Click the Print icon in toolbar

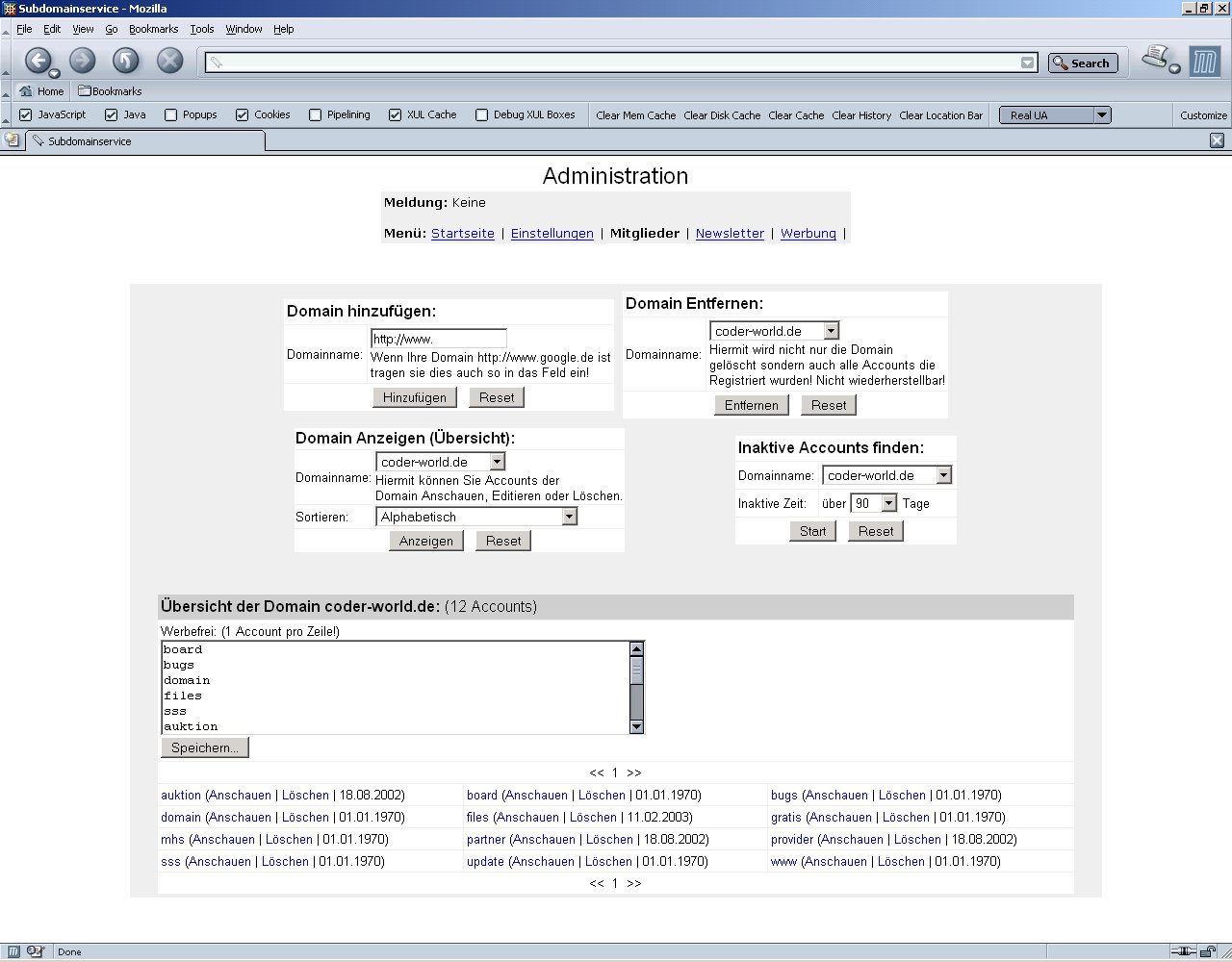tap(1156, 58)
